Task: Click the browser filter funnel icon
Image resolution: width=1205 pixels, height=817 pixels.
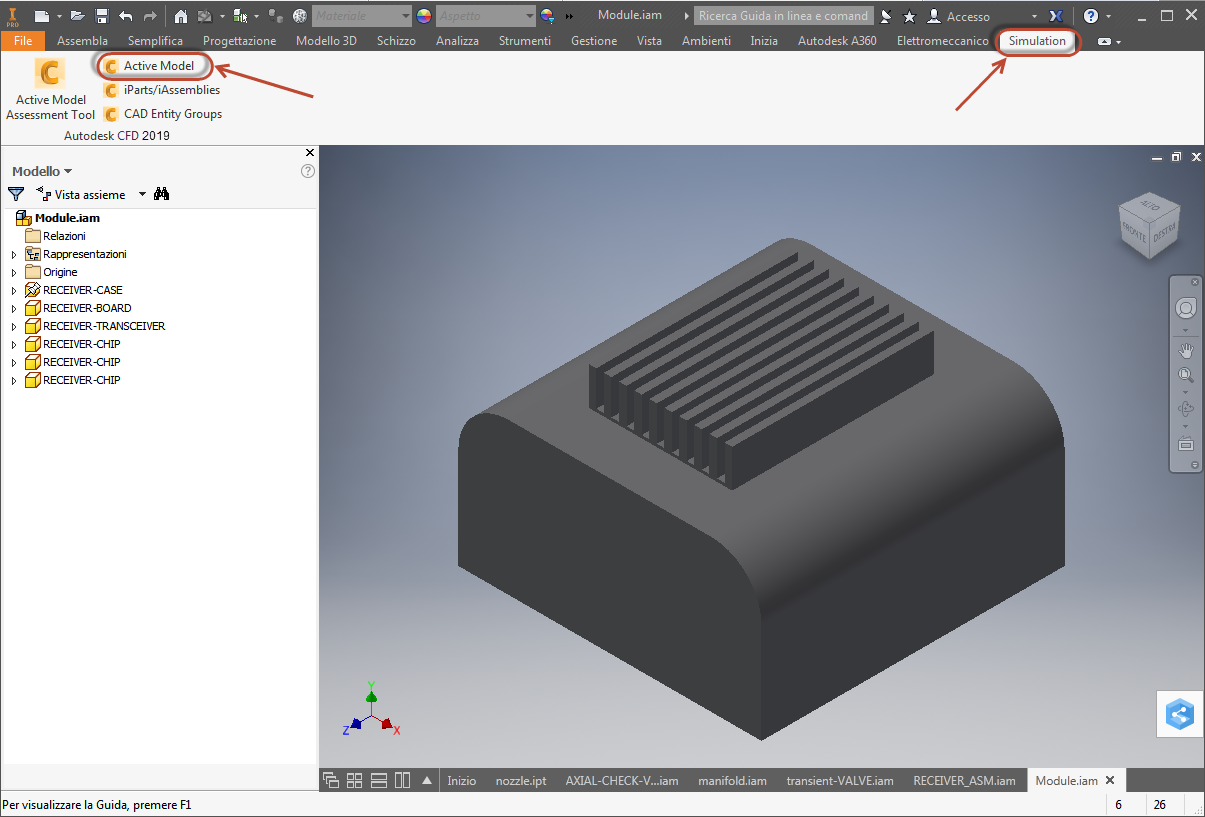Action: pyautogui.click(x=16, y=194)
